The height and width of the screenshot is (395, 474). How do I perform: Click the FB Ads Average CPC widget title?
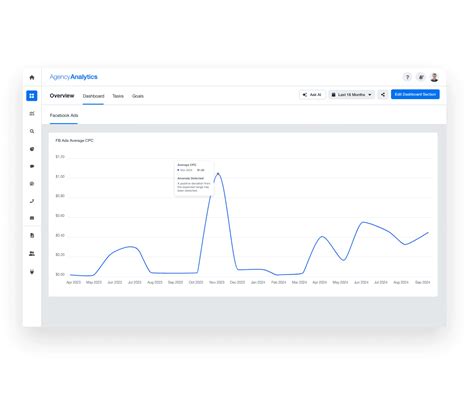coord(74,141)
